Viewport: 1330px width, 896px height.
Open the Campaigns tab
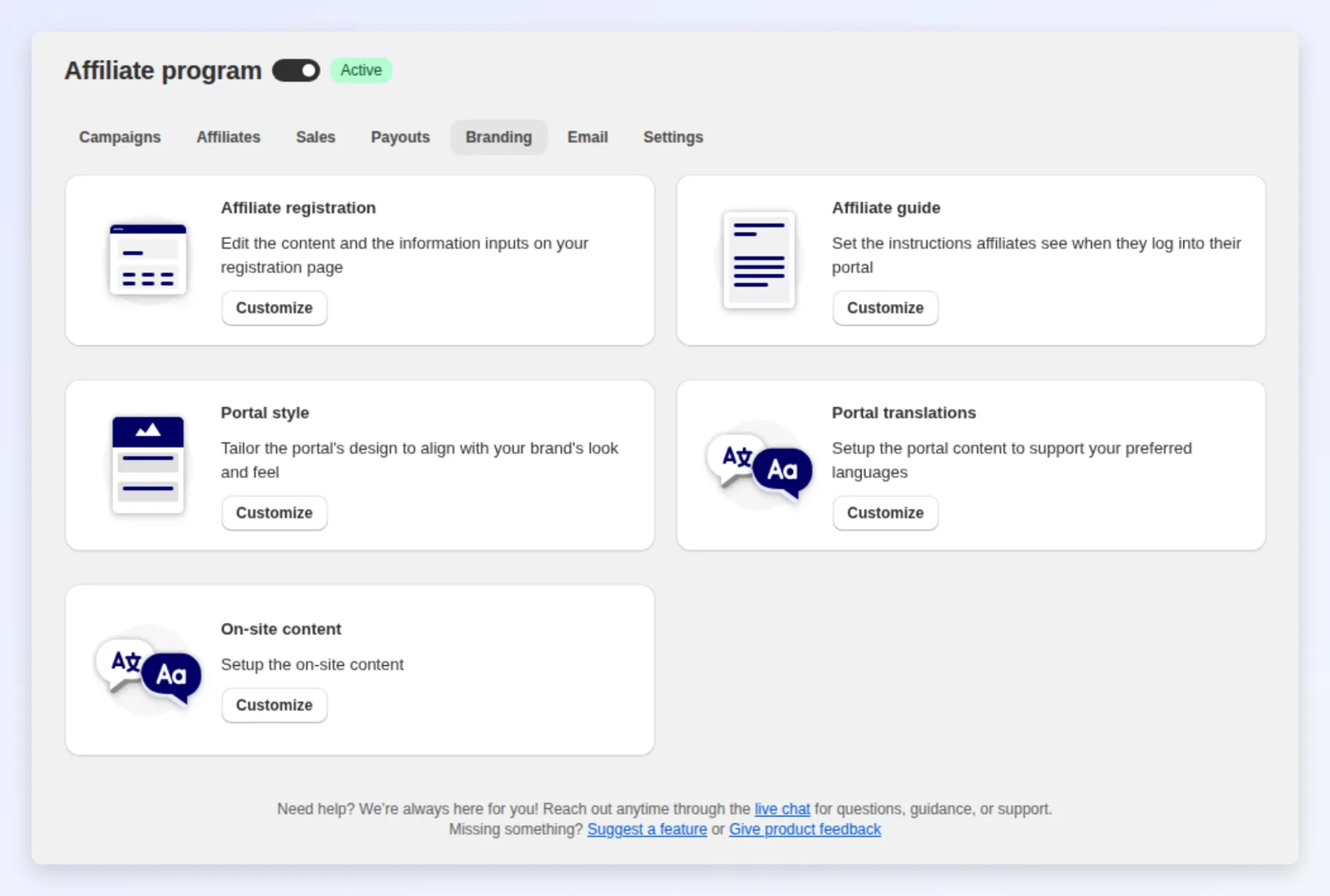click(x=120, y=137)
